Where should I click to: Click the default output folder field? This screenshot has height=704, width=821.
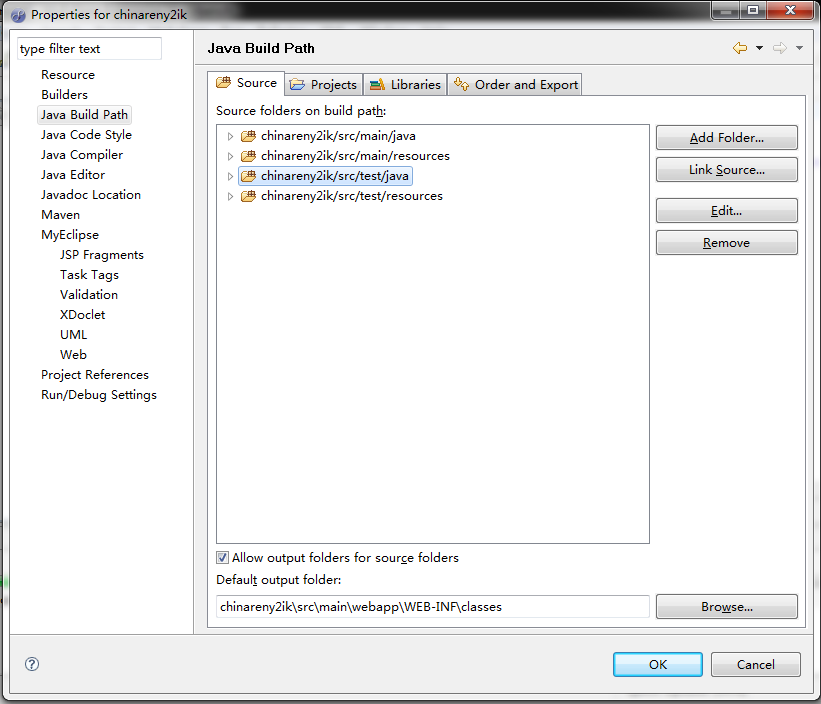[432, 607]
